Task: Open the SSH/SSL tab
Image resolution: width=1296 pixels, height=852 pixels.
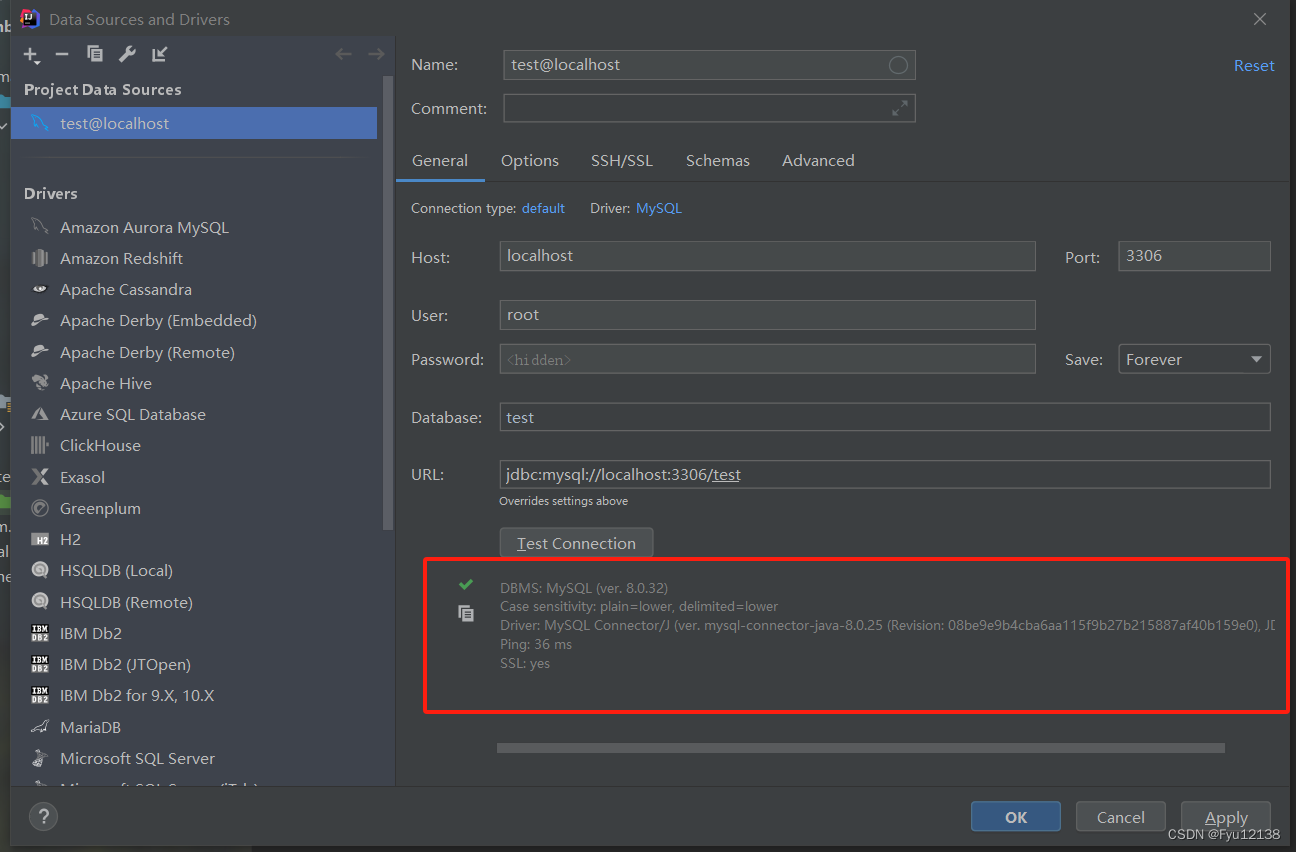Action: (622, 160)
